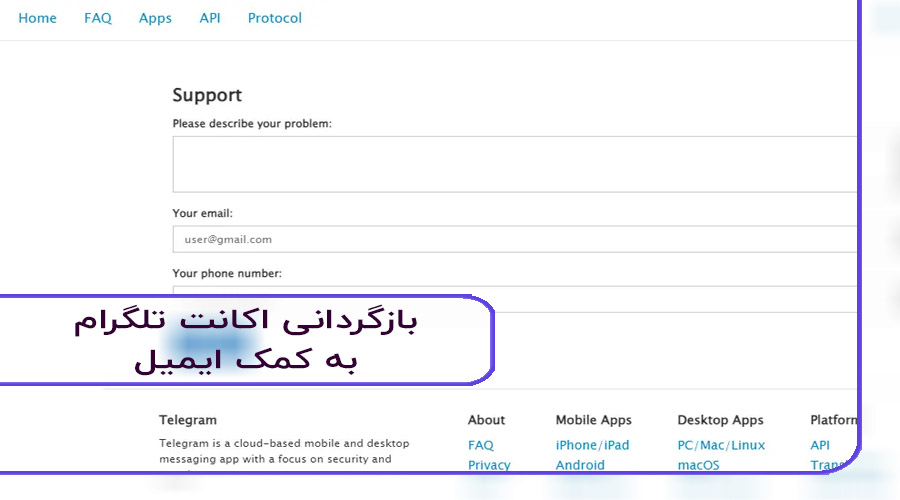Open the iPhone/iPad link under Mobile Apps
The image size is (900, 500).
[592, 445]
